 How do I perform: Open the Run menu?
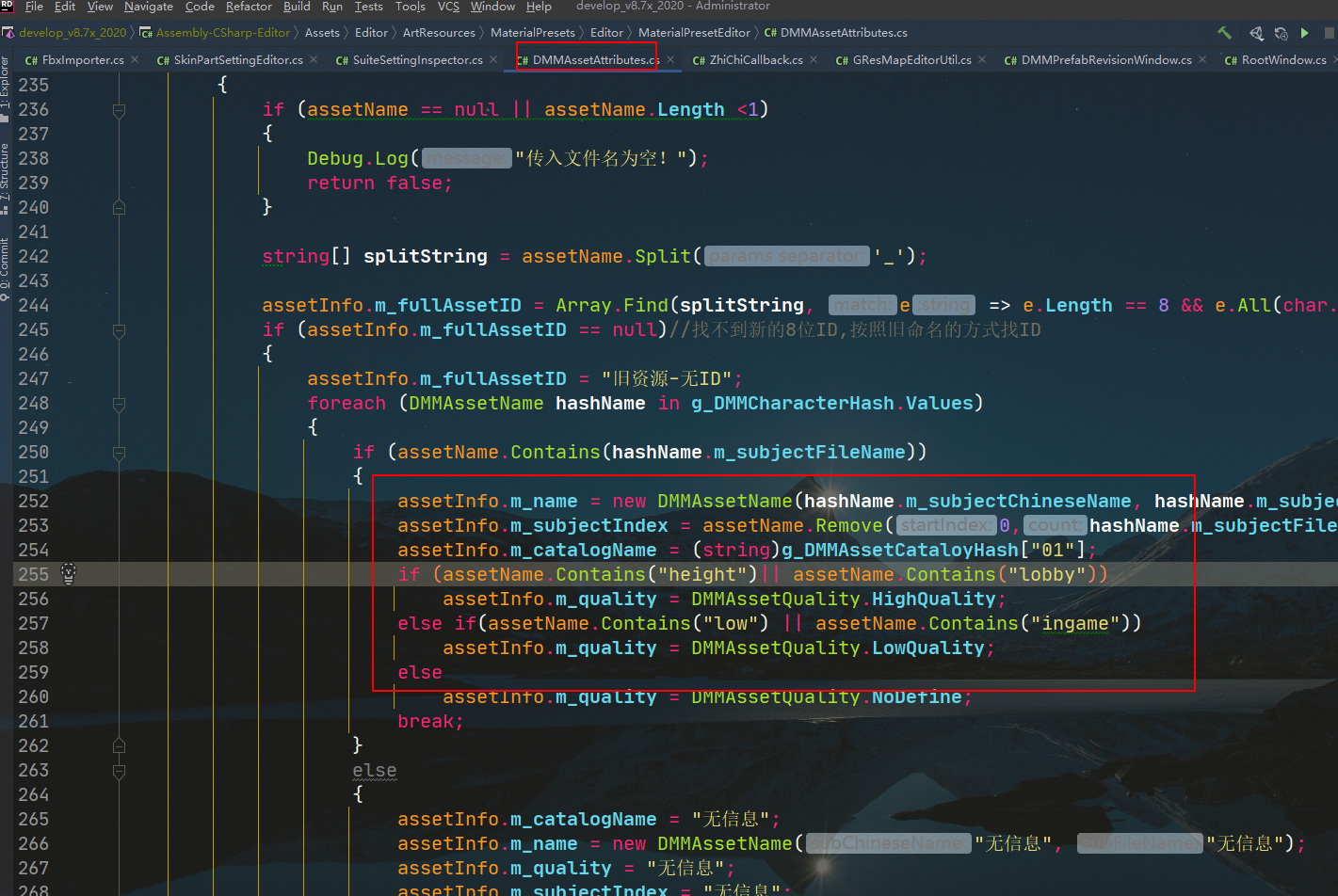pos(332,6)
